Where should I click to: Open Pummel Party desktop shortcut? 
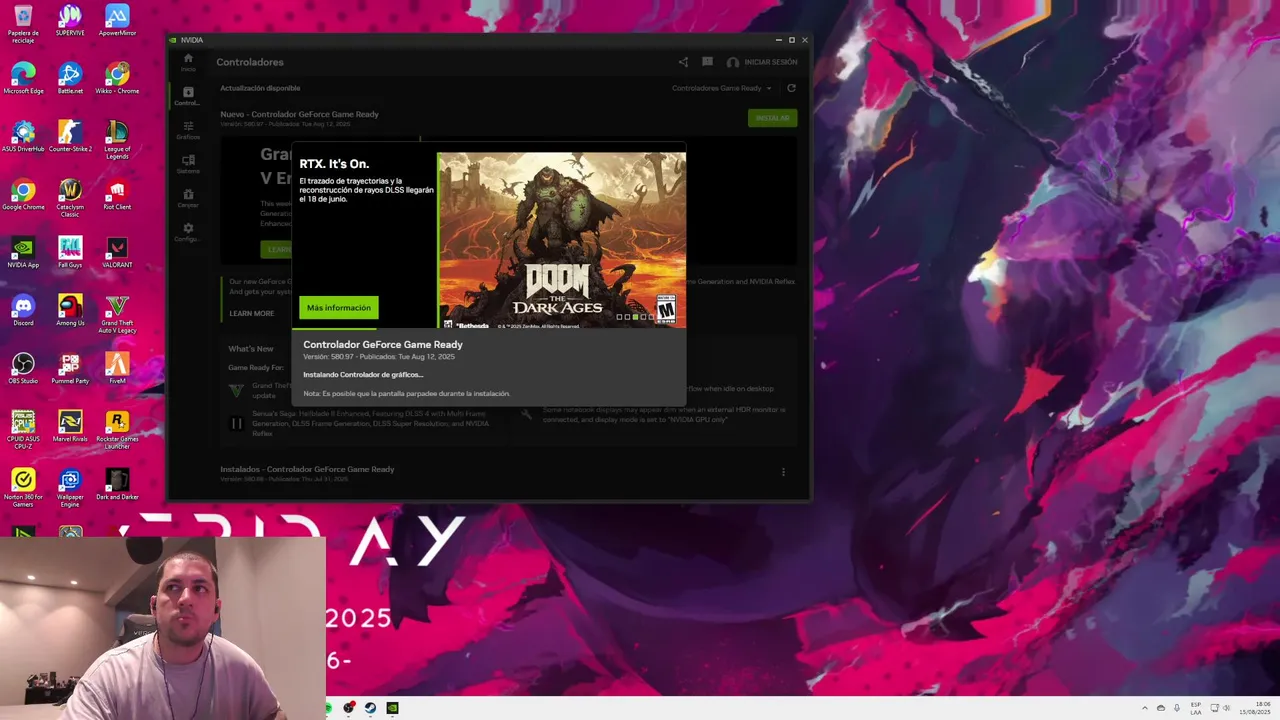pyautogui.click(x=70, y=369)
